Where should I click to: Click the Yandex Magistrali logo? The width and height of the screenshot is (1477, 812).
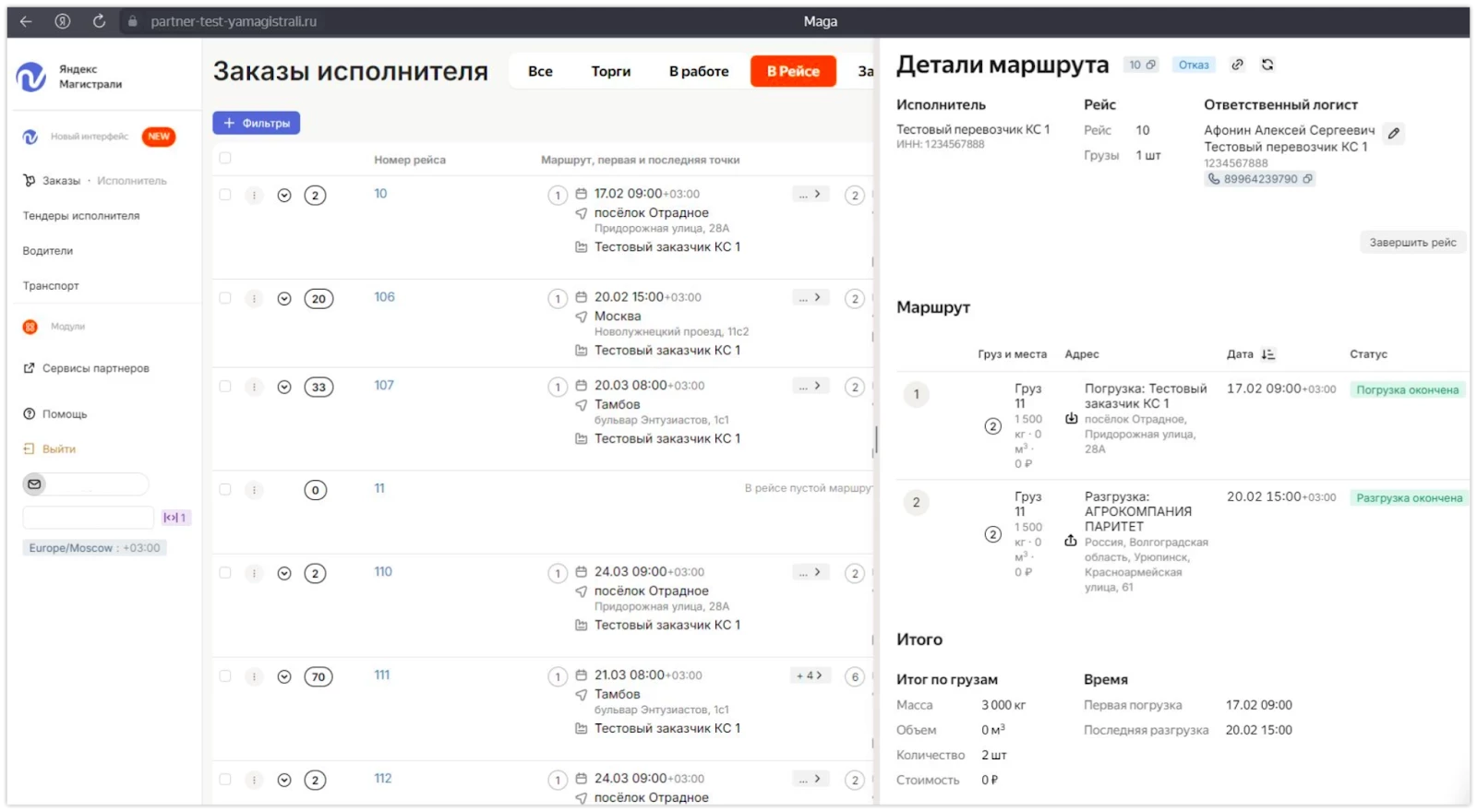31,77
